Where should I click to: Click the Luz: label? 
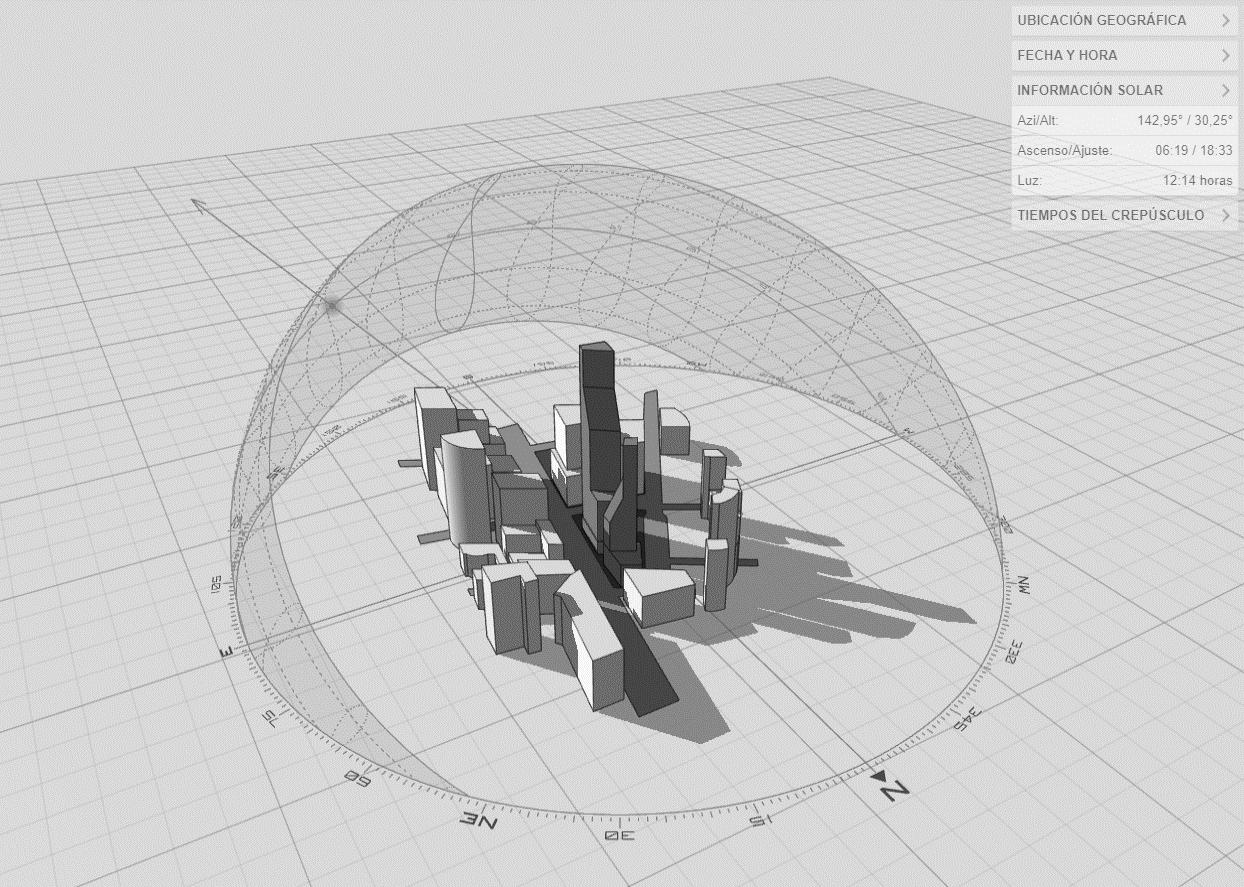[1030, 181]
